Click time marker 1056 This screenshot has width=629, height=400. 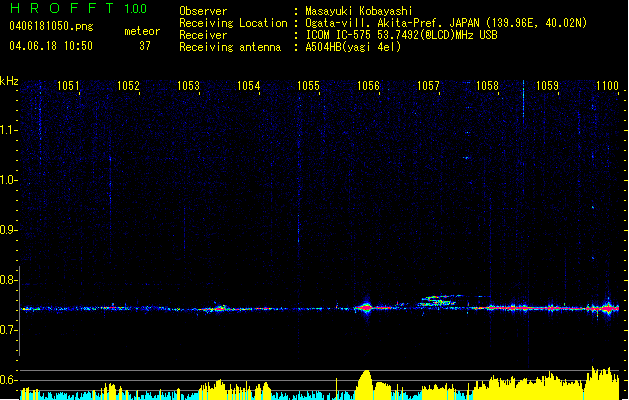point(368,86)
